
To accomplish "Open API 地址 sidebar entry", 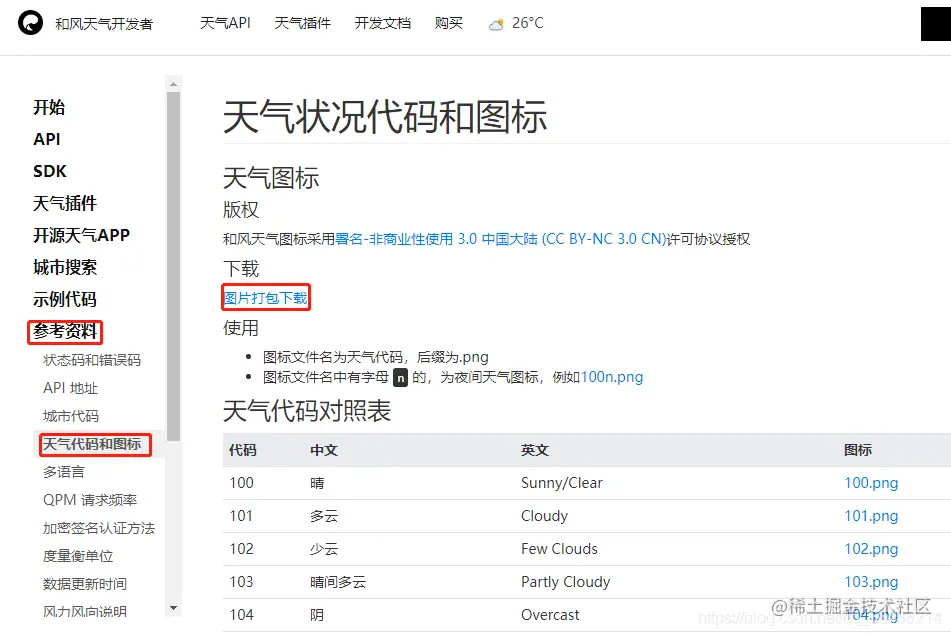I will point(70,388).
